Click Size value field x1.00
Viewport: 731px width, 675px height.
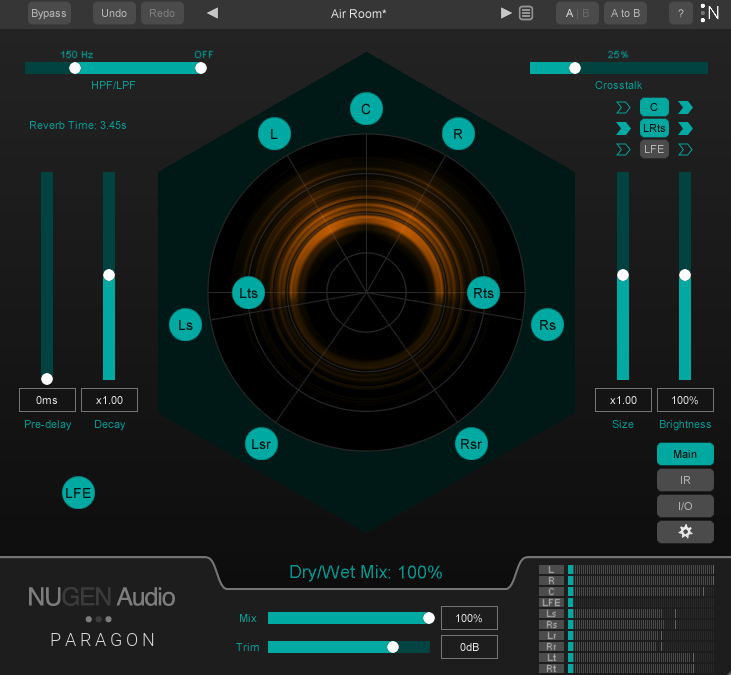click(623, 400)
